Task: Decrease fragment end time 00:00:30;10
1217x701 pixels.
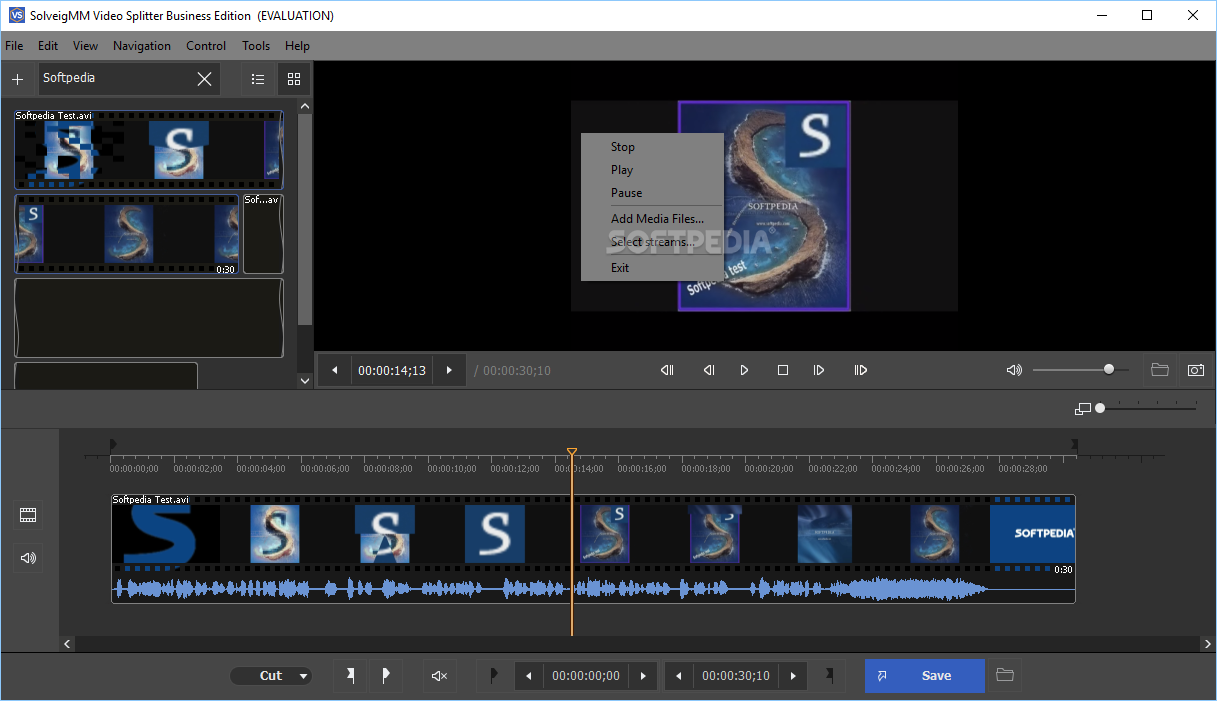Action: tap(679, 676)
